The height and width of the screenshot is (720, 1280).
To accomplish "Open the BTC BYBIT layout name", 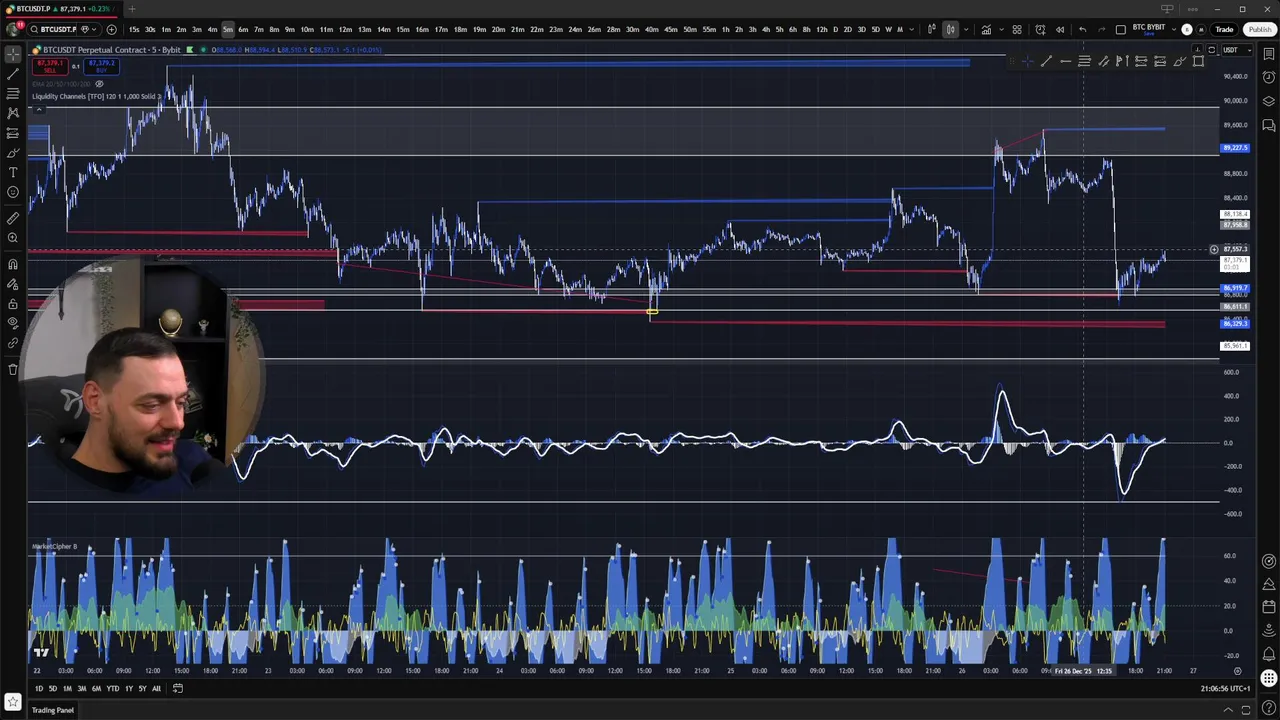I will [x=1148, y=29].
